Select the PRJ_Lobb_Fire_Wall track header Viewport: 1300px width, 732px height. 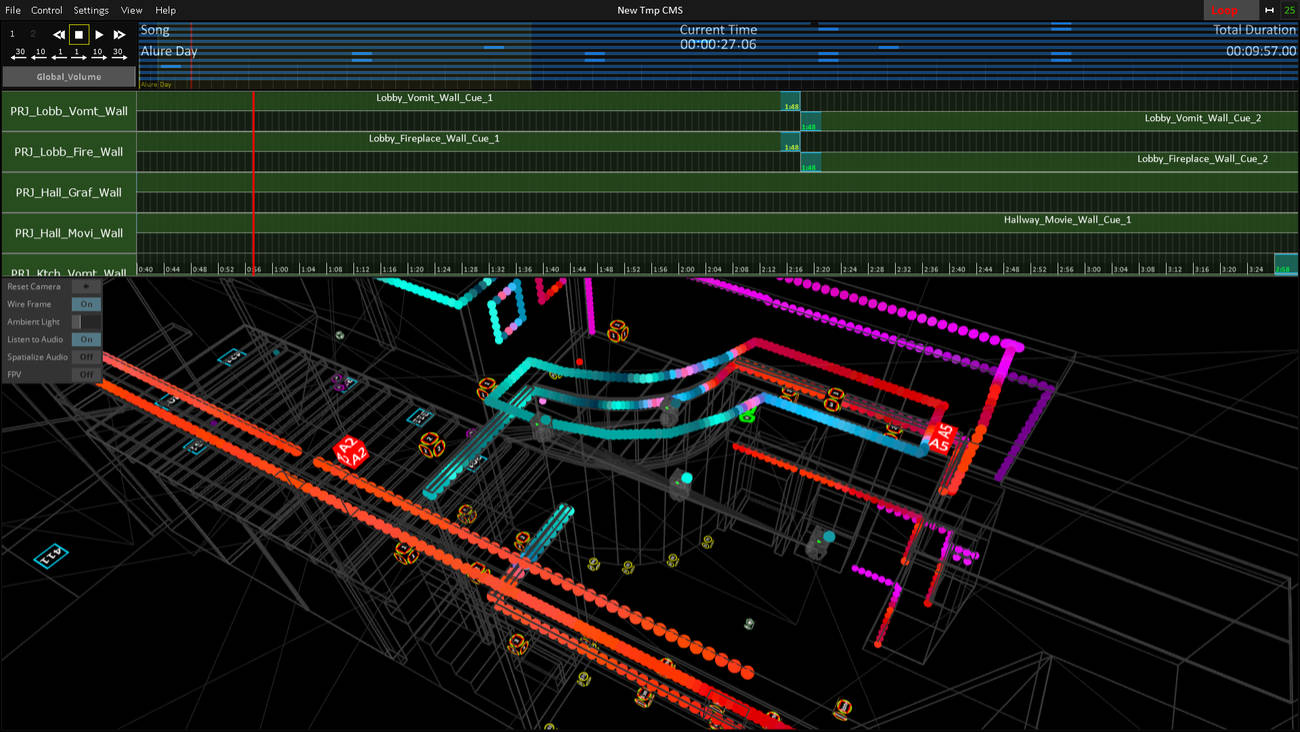69,152
